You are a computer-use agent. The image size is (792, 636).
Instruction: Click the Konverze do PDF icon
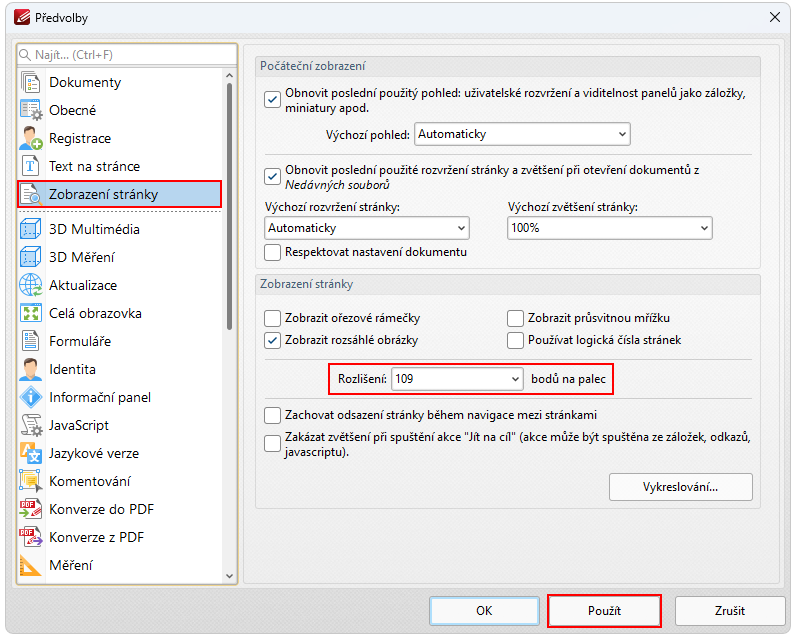coord(30,509)
